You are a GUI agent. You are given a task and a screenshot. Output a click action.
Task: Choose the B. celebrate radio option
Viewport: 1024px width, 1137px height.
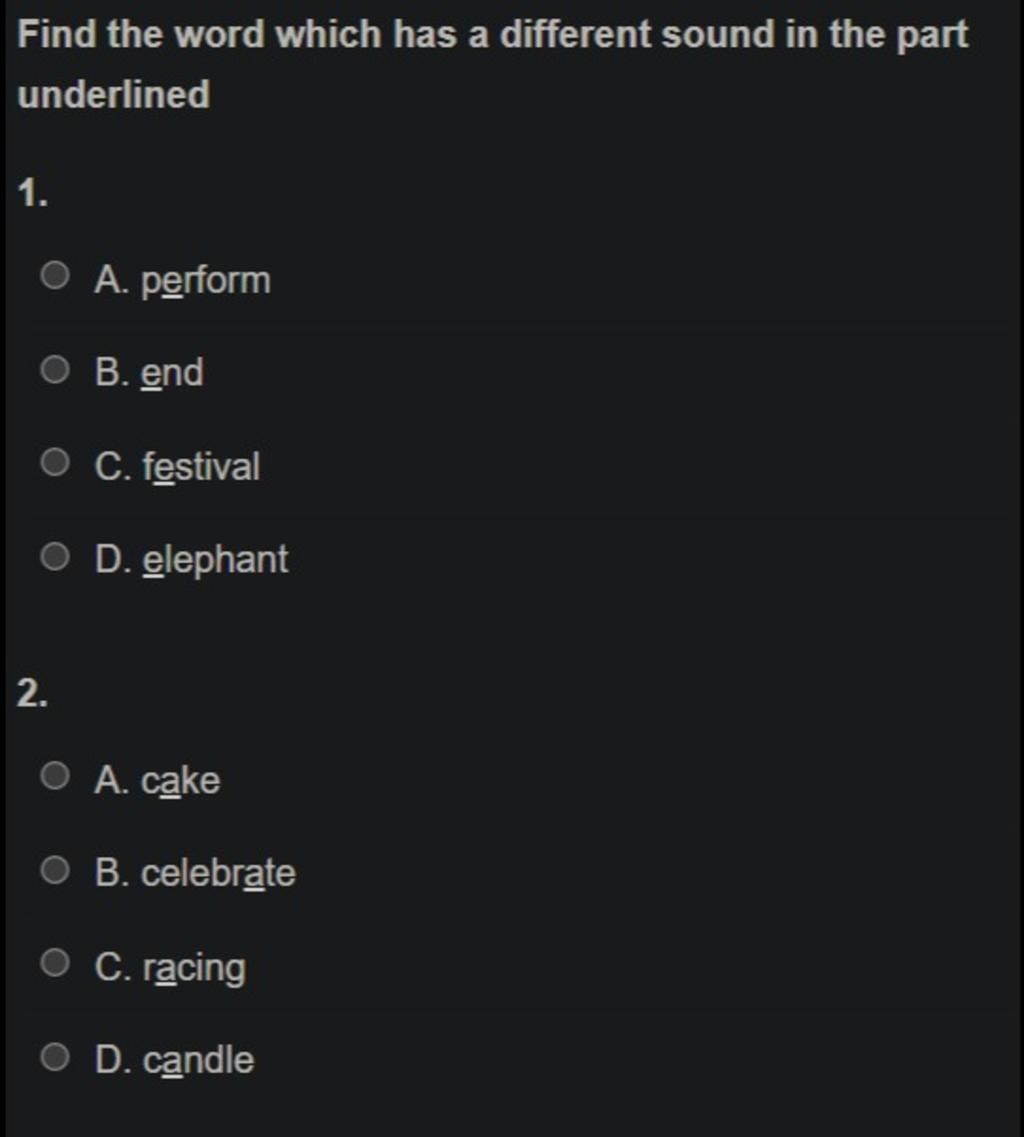coord(55,869)
